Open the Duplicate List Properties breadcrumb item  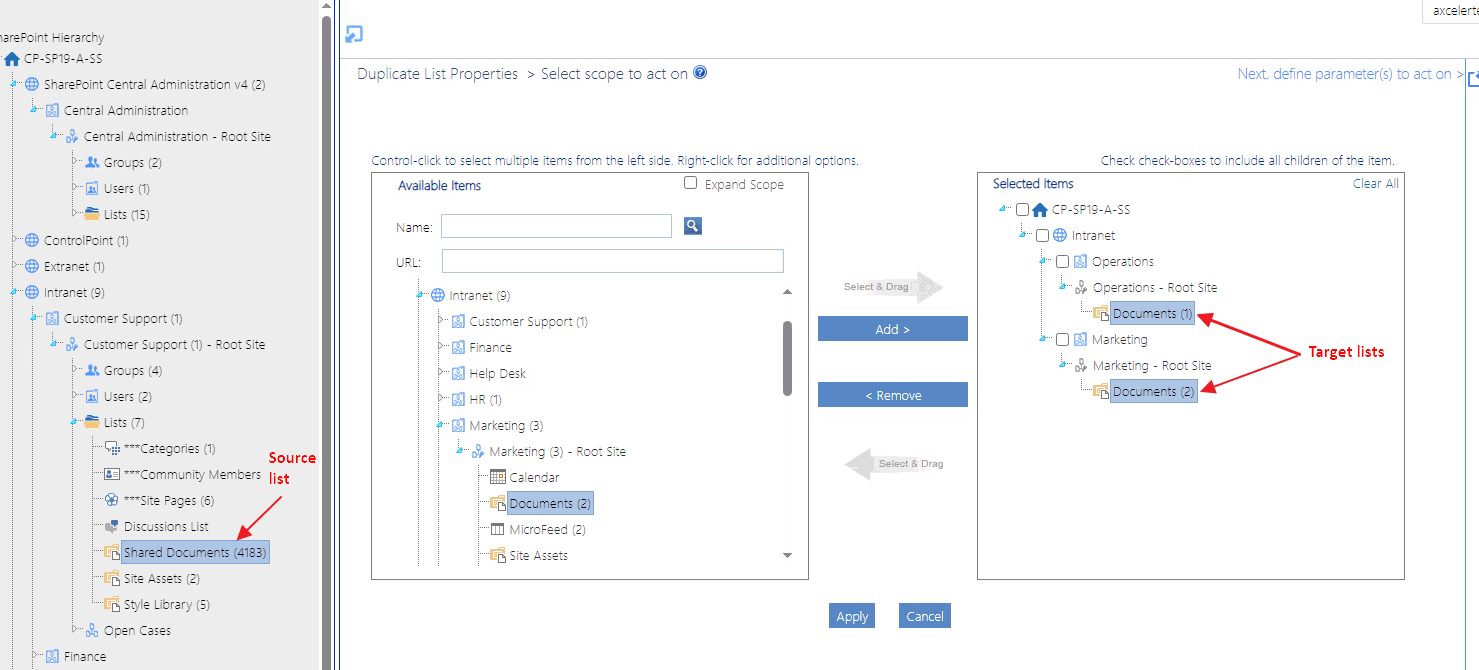click(x=437, y=72)
